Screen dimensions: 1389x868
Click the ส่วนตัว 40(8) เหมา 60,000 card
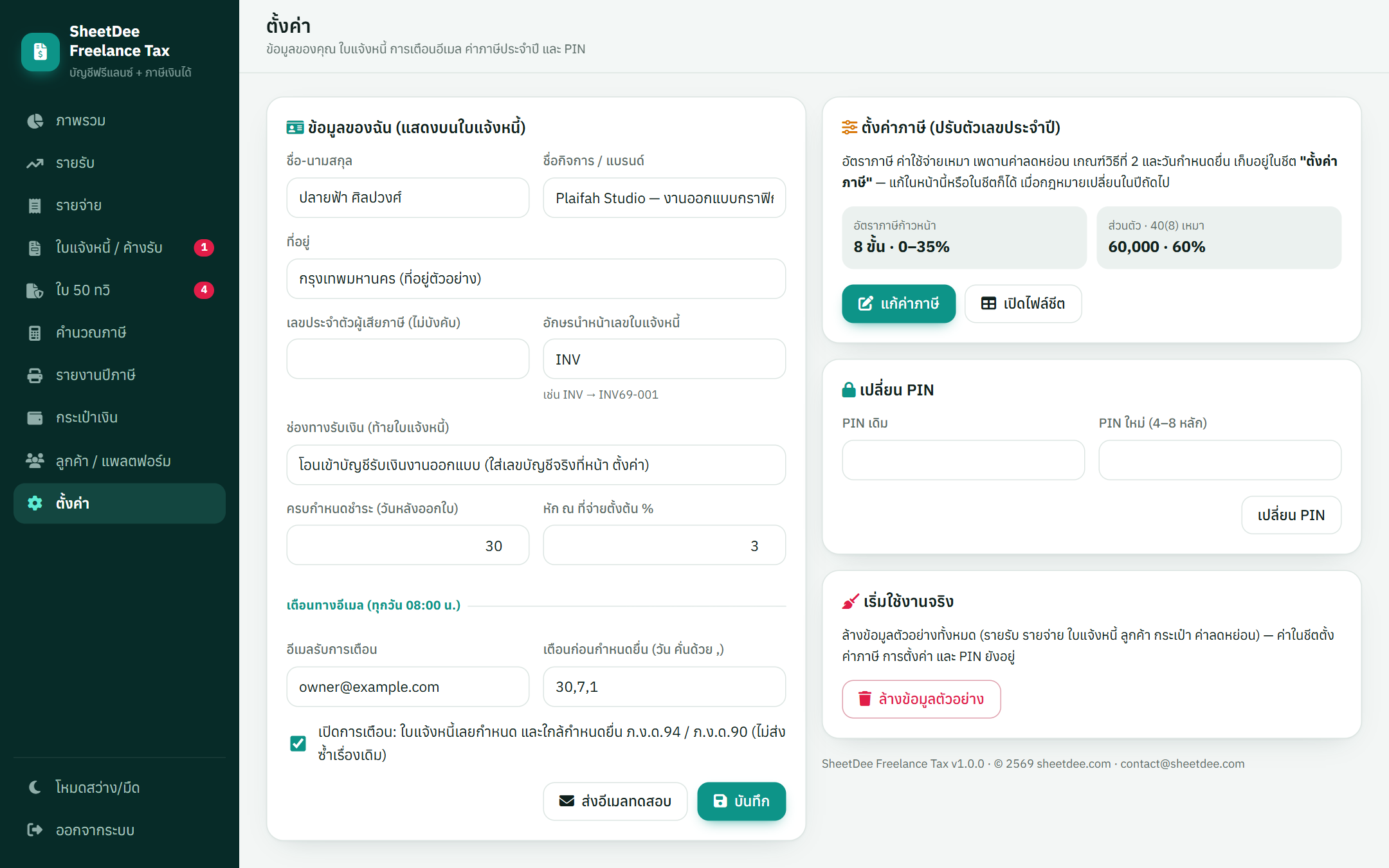1219,237
